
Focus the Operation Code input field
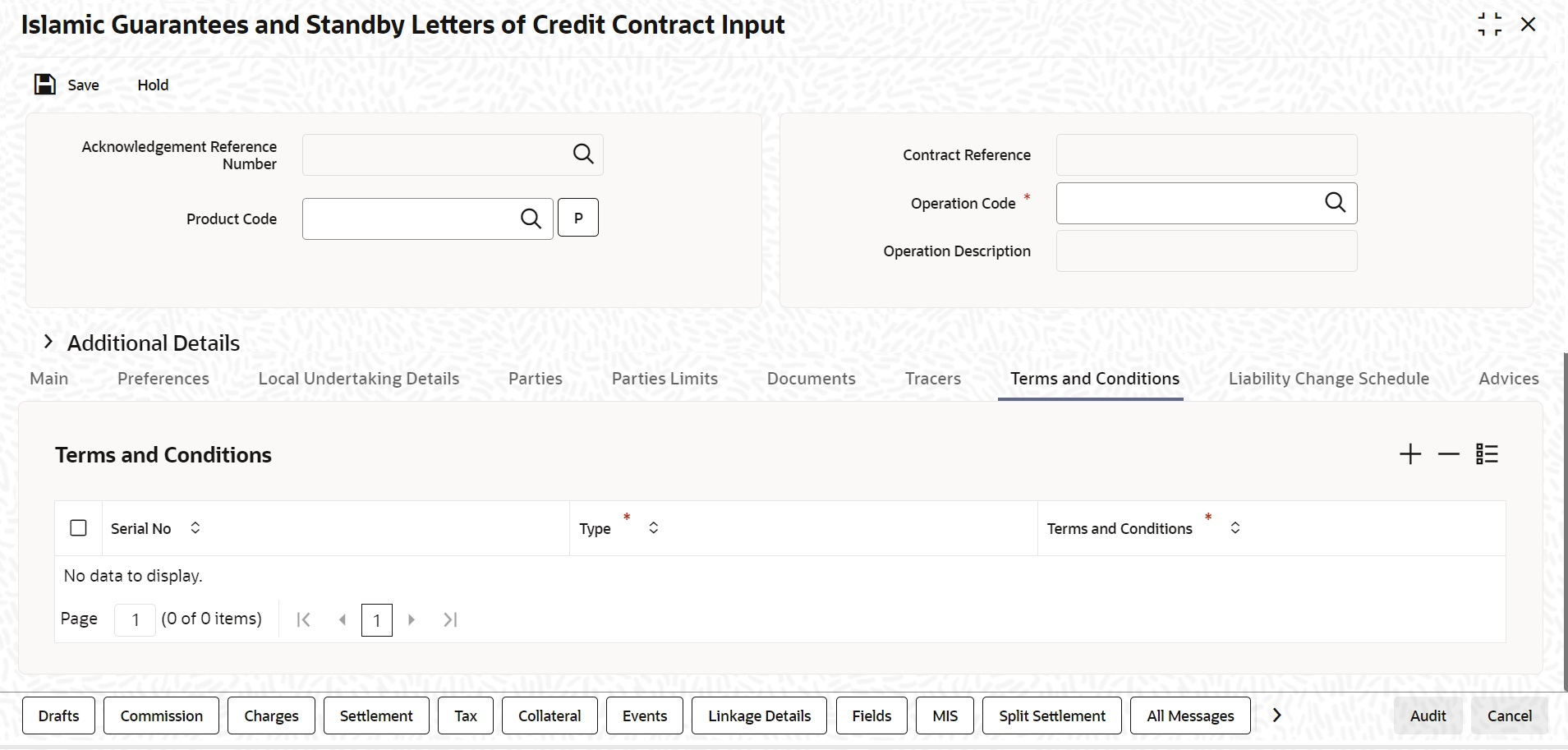pyautogui.click(x=1189, y=203)
